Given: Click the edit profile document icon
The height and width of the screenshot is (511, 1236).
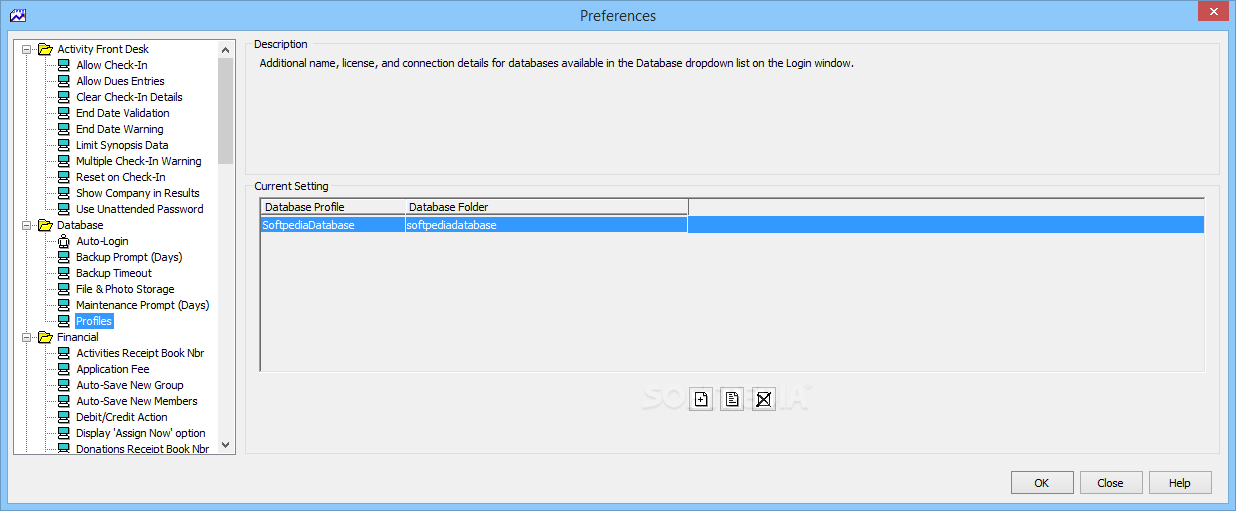Looking at the screenshot, I should point(732,399).
